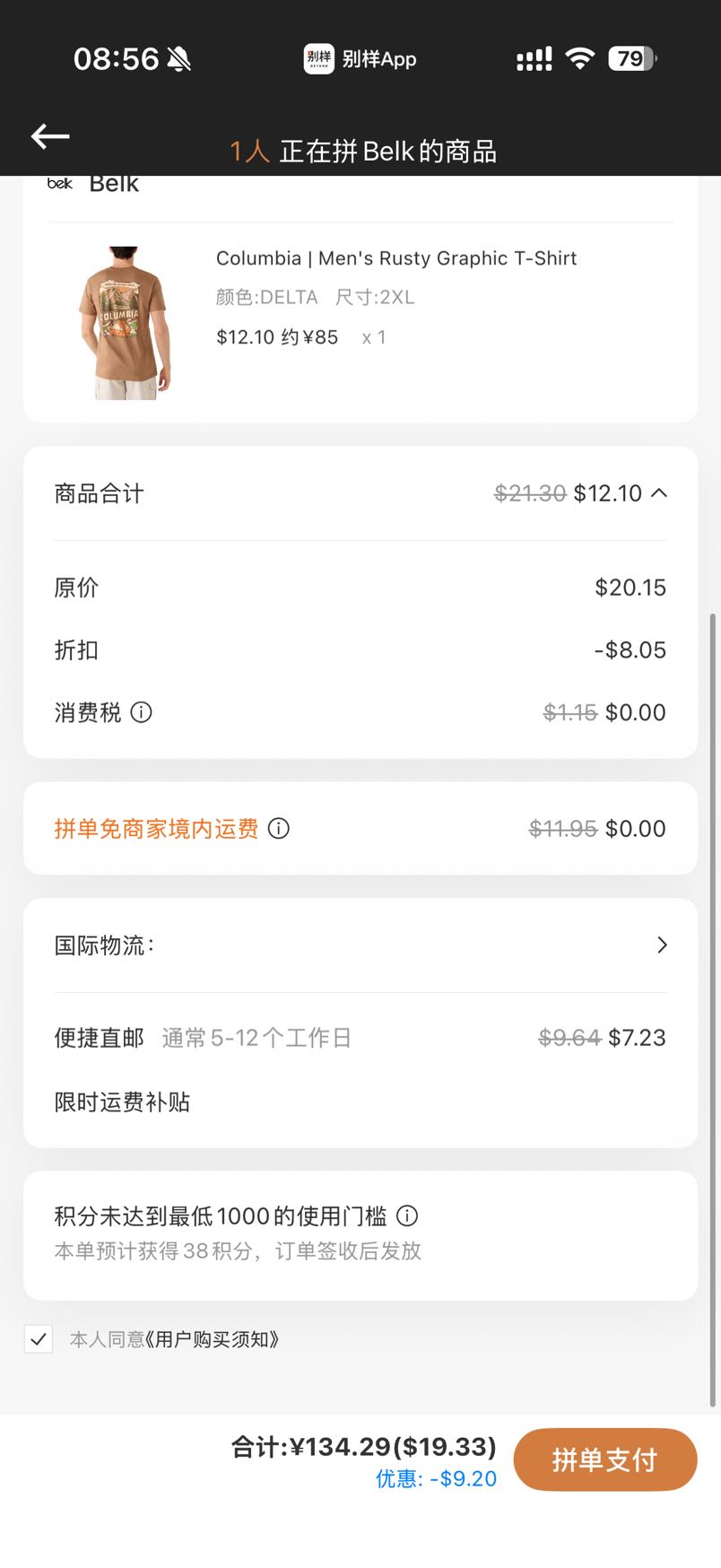Tap info icon next to 积分 threshold notice
The image size is (721, 1568).
click(x=407, y=1215)
